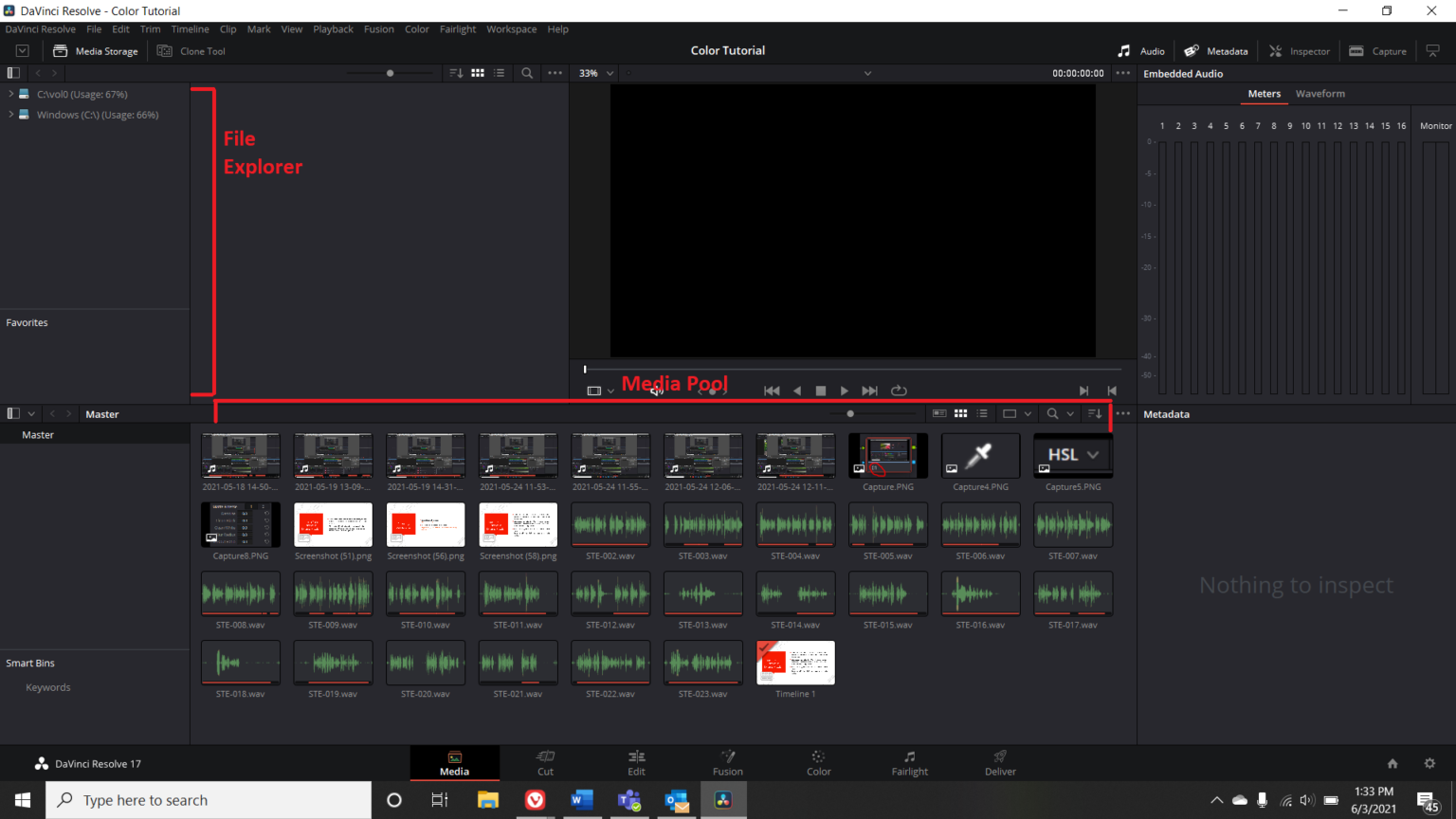1456x819 pixels.
Task: Open the Playback menu
Action: pyautogui.click(x=333, y=29)
